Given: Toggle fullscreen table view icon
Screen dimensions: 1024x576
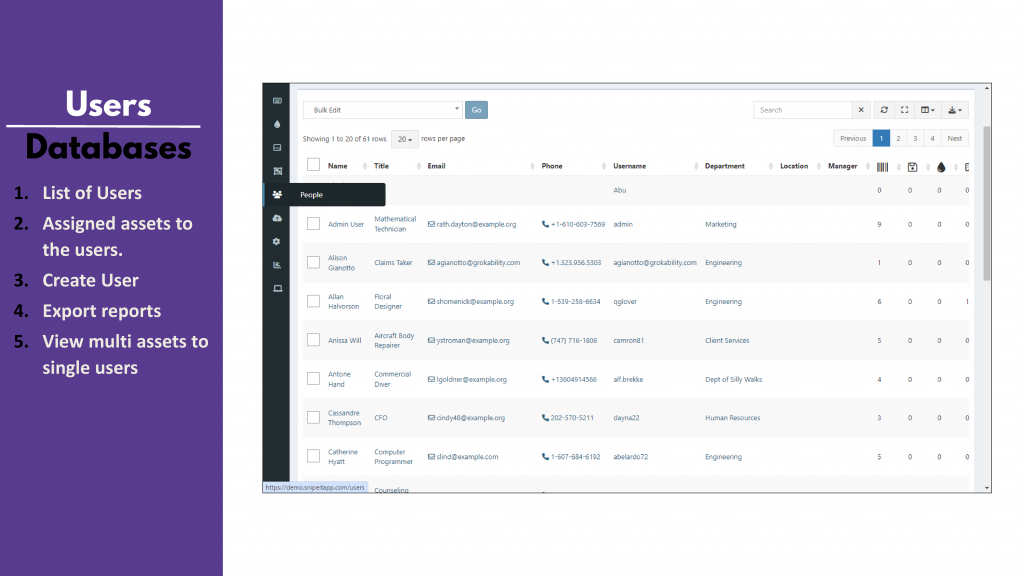Looking at the screenshot, I should tap(905, 110).
